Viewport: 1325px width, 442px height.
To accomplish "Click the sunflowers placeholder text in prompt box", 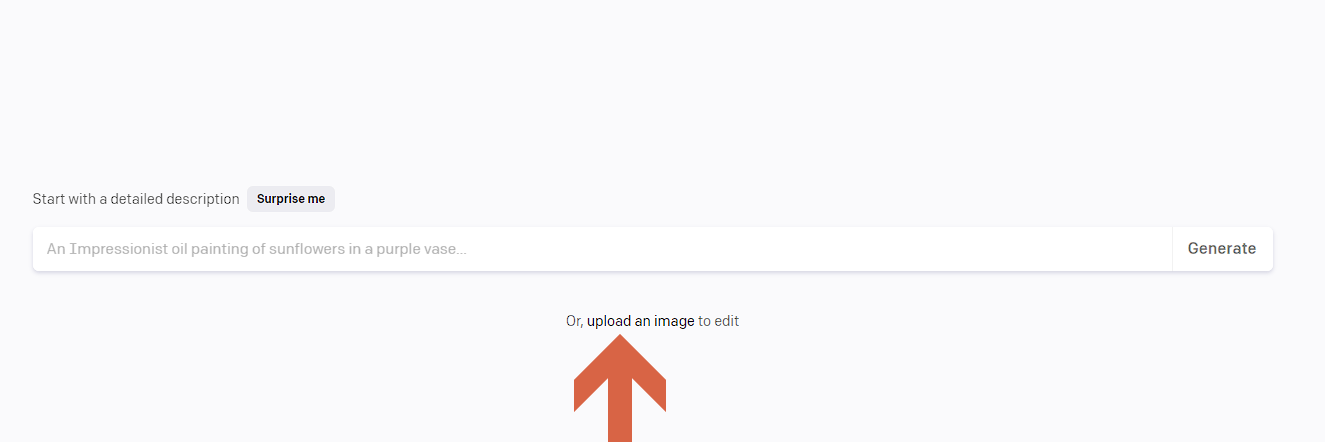I will (257, 249).
